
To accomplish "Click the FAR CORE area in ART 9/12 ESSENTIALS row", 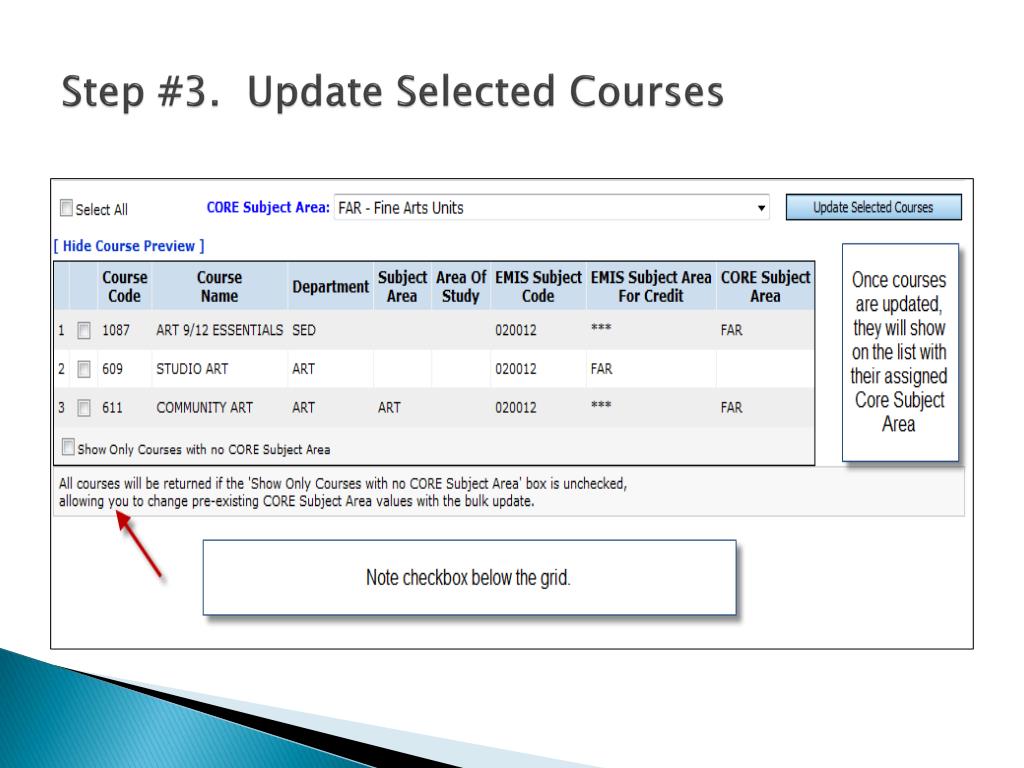I will point(731,330).
